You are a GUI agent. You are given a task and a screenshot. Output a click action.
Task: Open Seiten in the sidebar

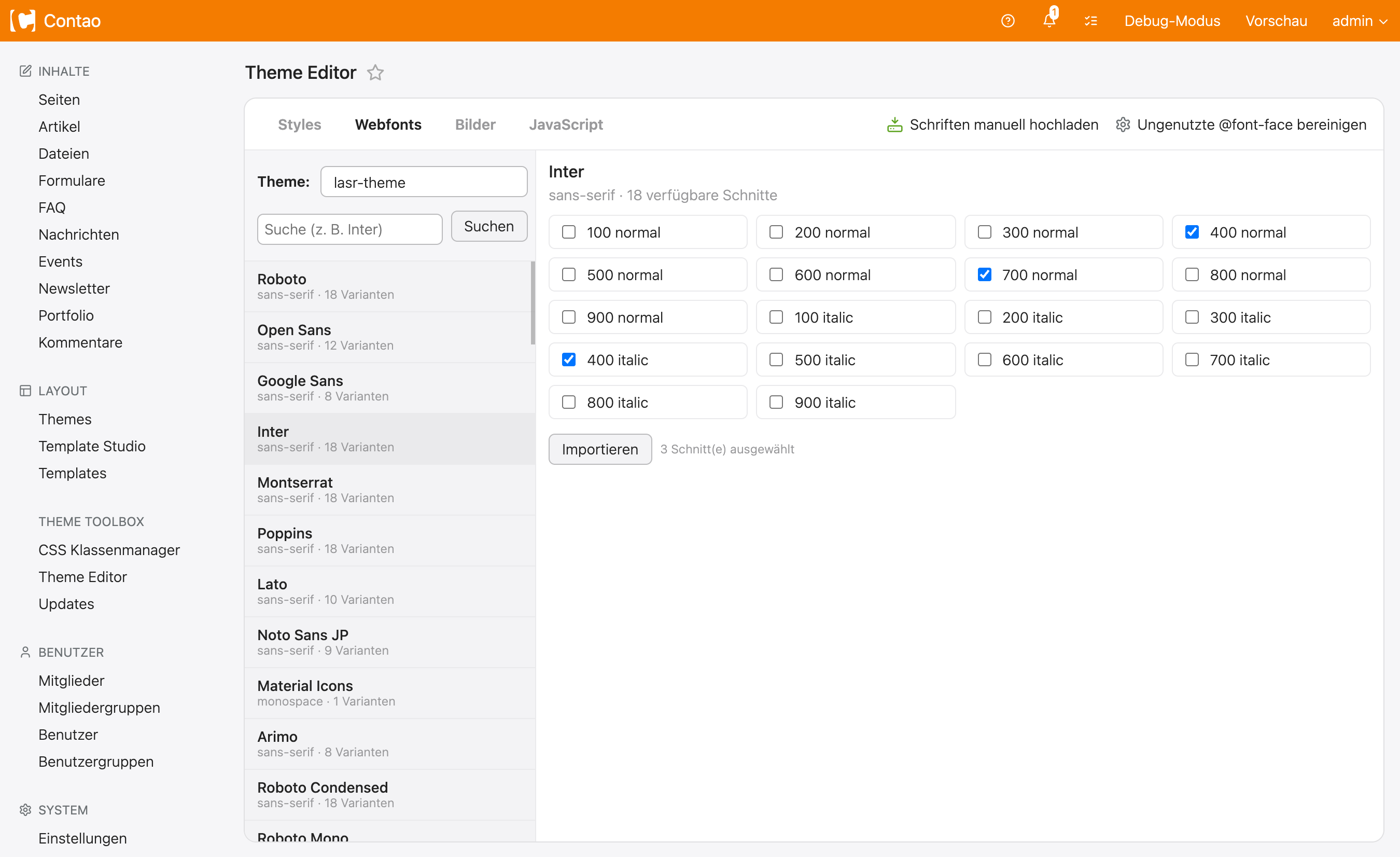coord(59,100)
